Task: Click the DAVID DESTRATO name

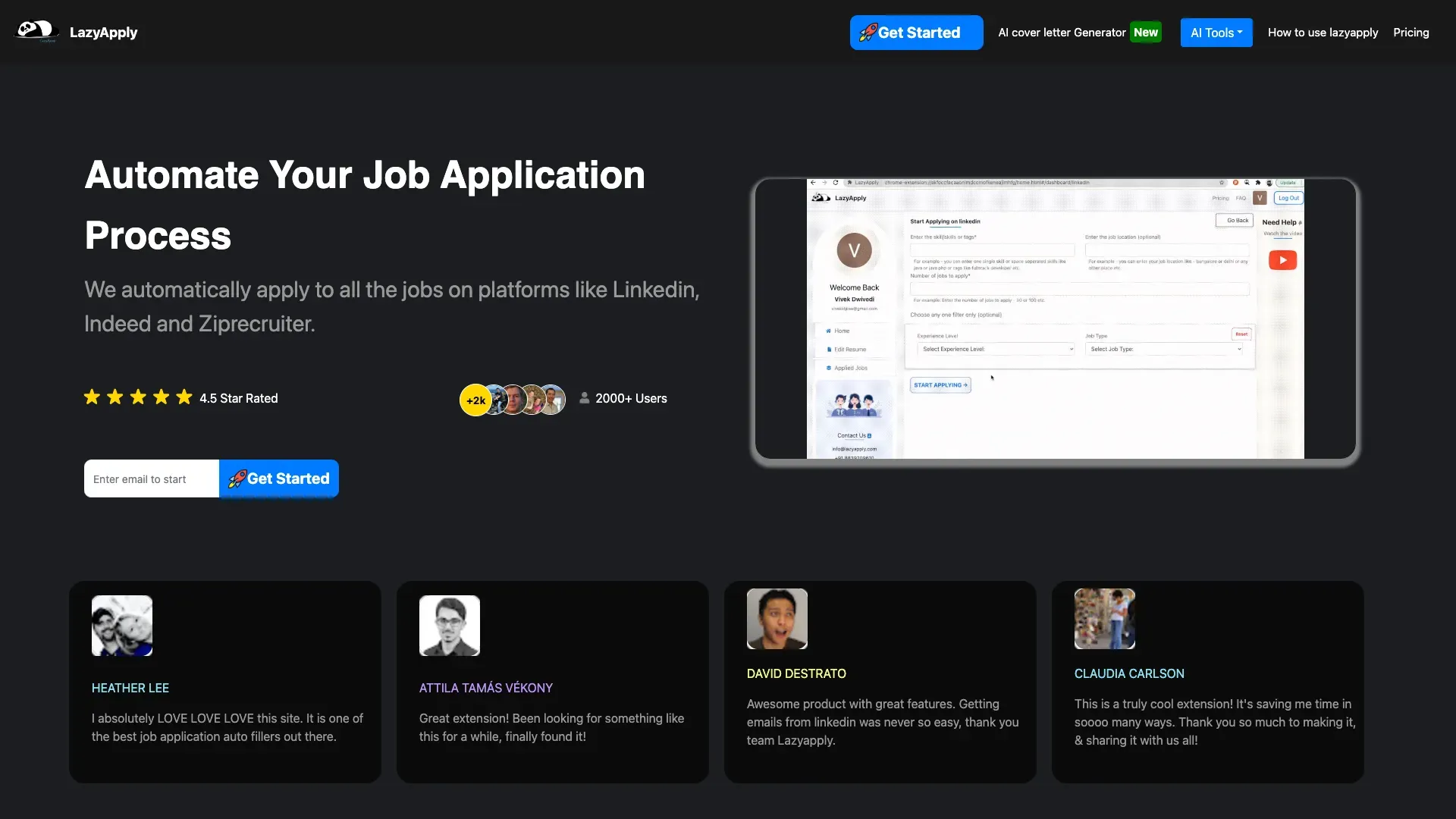Action: tap(796, 673)
